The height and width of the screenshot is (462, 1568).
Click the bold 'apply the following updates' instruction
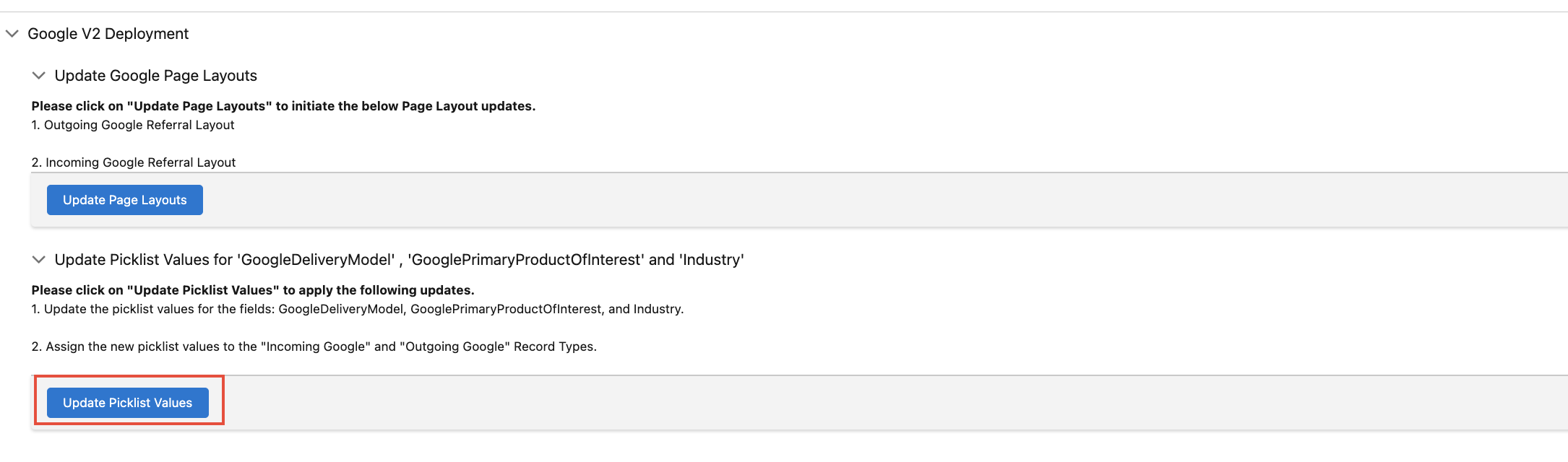(x=253, y=290)
